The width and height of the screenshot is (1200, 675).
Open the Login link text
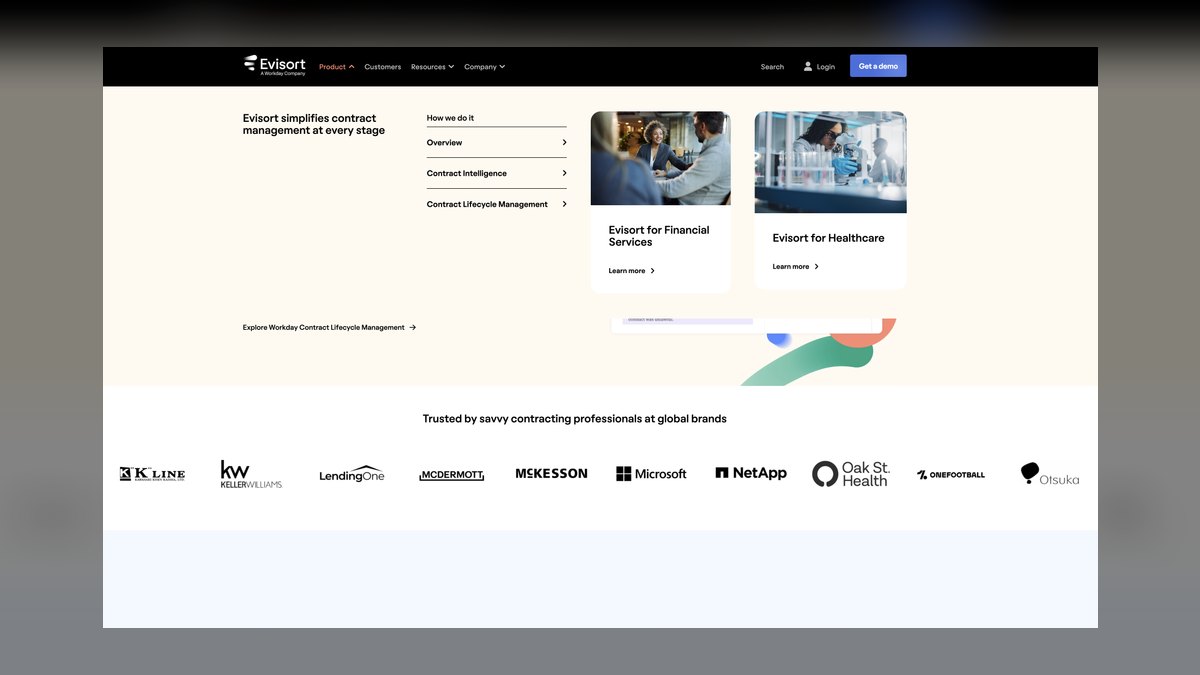[826, 67]
